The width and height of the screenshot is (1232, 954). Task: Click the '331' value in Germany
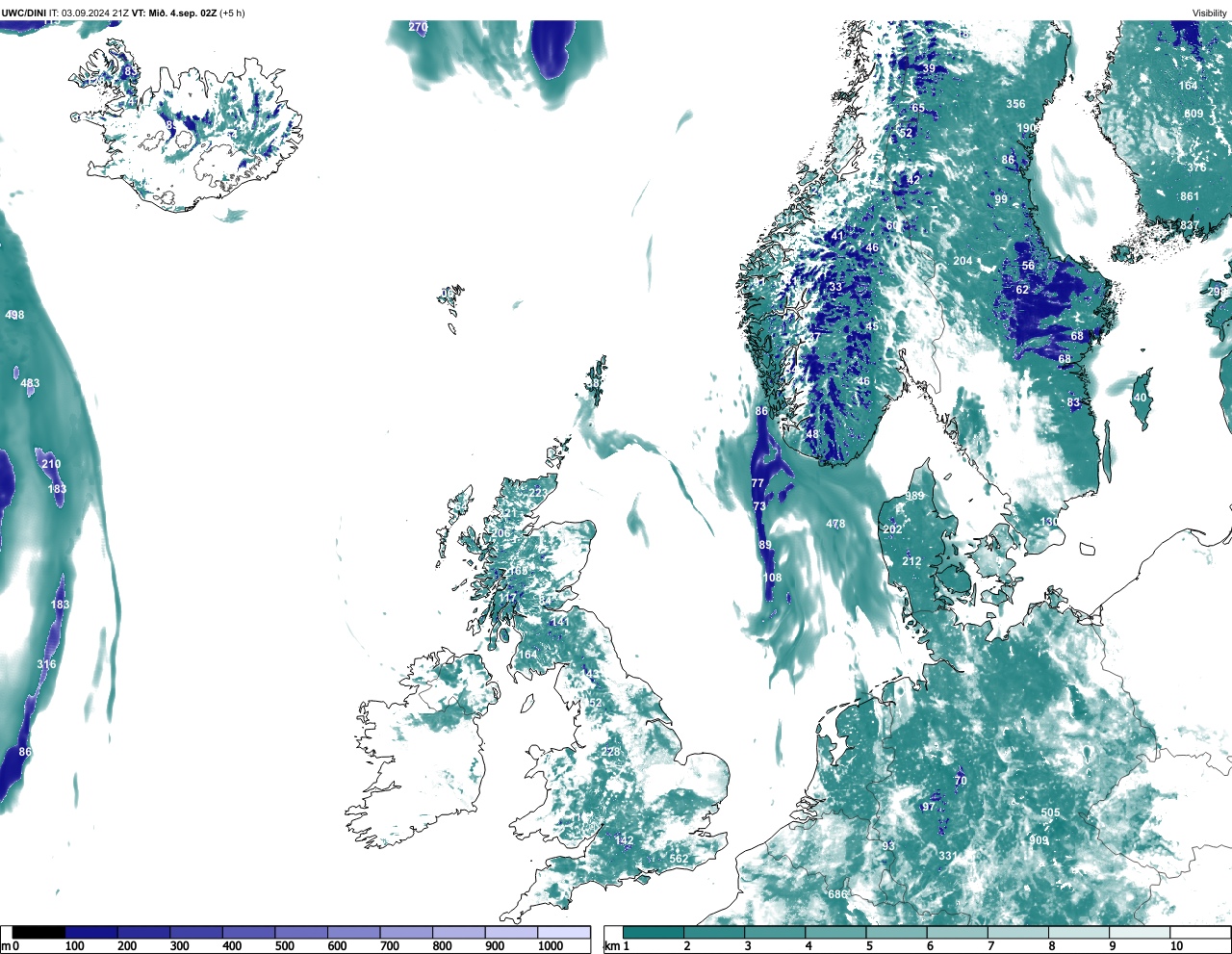pos(947,856)
